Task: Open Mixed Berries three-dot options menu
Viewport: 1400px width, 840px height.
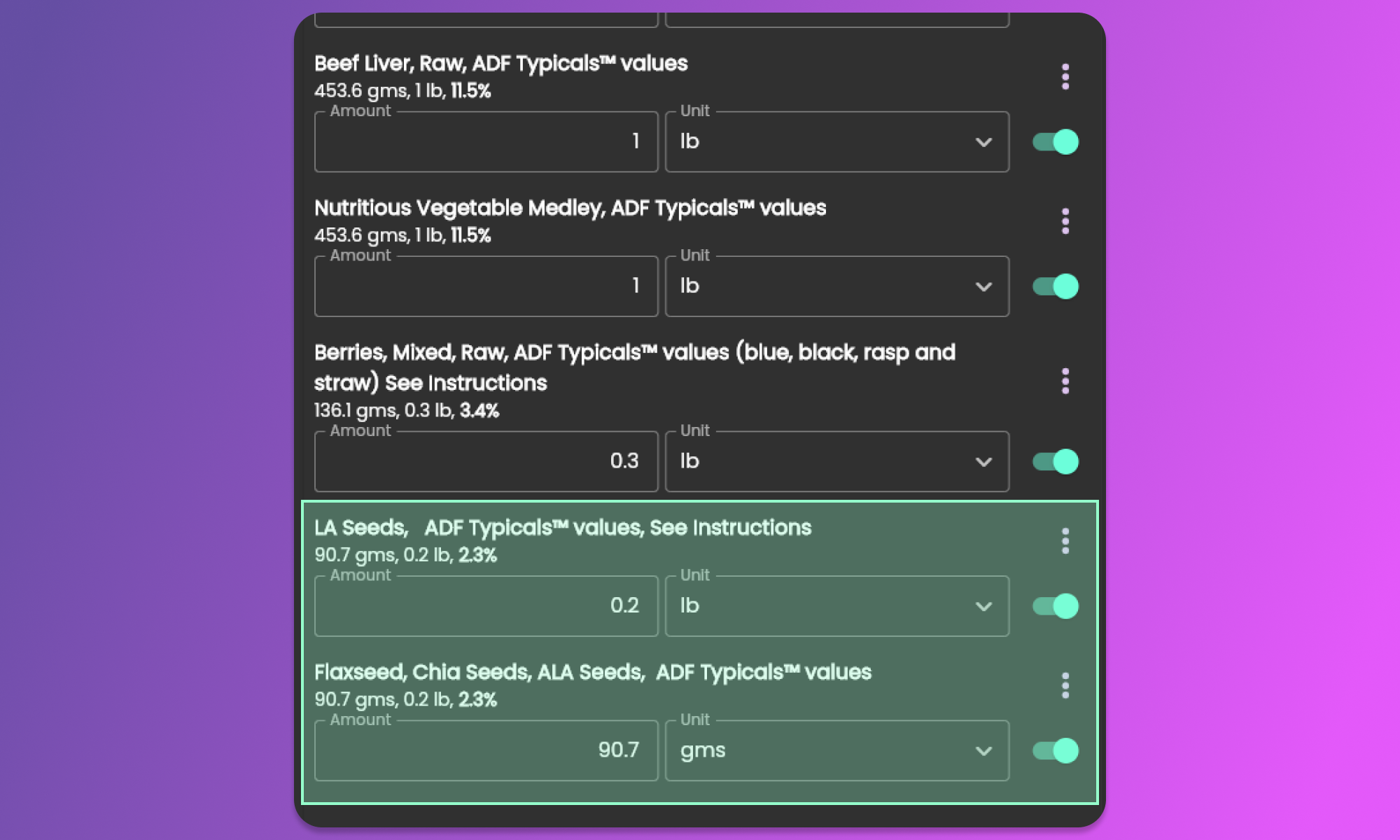Action: [x=1065, y=381]
